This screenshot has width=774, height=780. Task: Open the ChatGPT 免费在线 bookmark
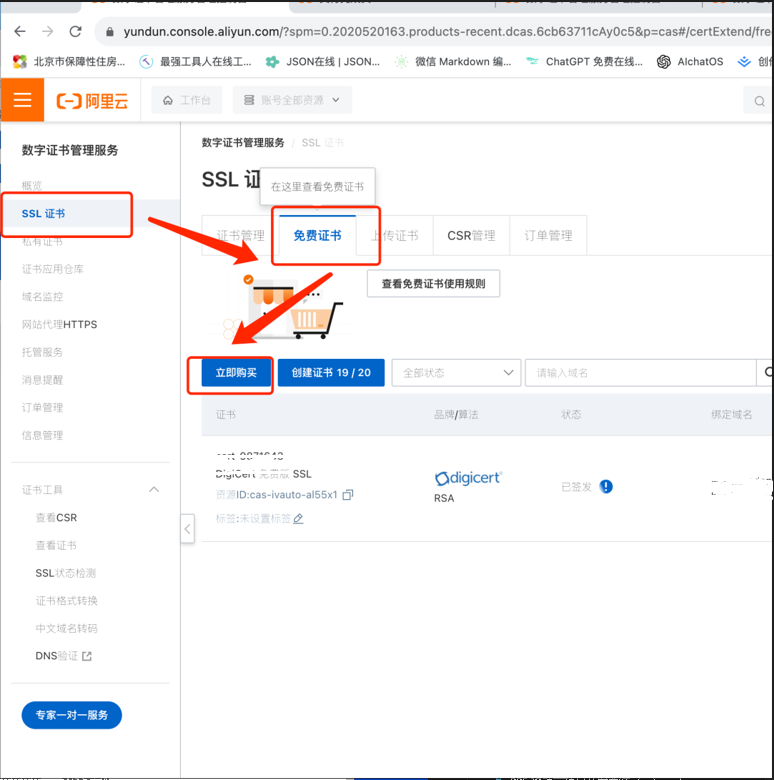(x=584, y=62)
